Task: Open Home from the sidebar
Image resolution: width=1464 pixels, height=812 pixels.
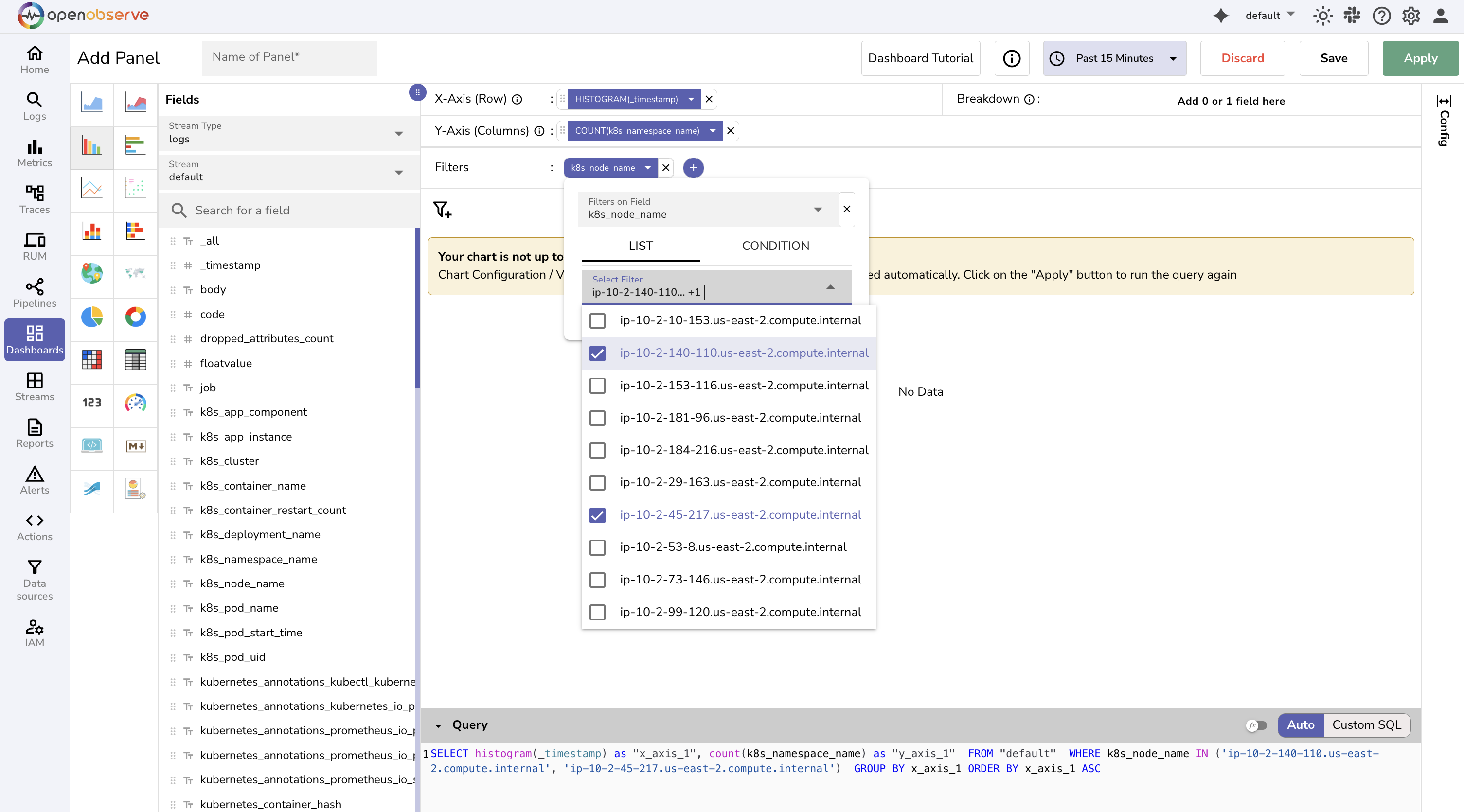Action: pos(35,60)
